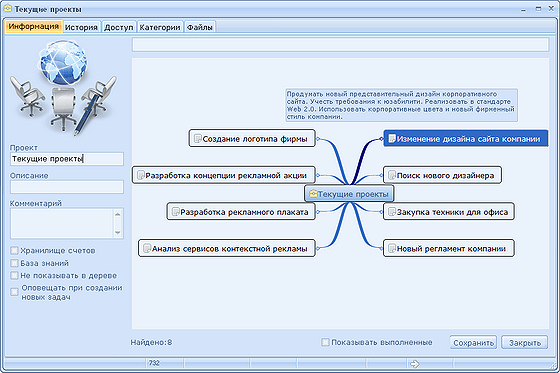Image resolution: width=560 pixels, height=373 pixels.
Task: Click the Проект name input field
Action: (67, 159)
